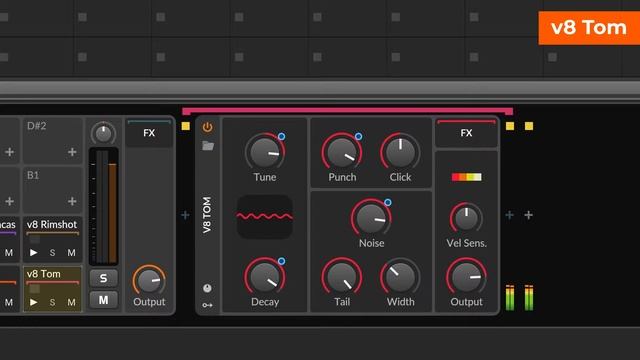This screenshot has height=360, width=640.
Task: Click the velocity color gradient swatch
Action: pos(466,177)
